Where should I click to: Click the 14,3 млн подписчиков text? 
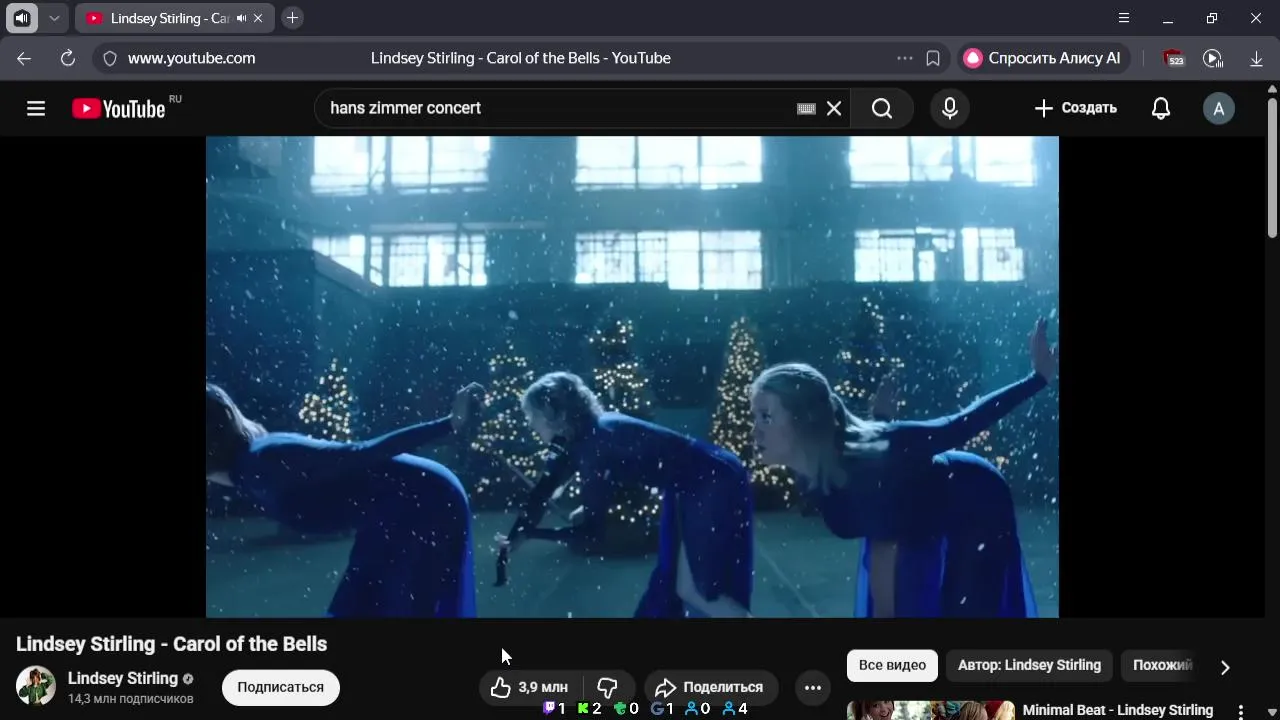(131, 699)
